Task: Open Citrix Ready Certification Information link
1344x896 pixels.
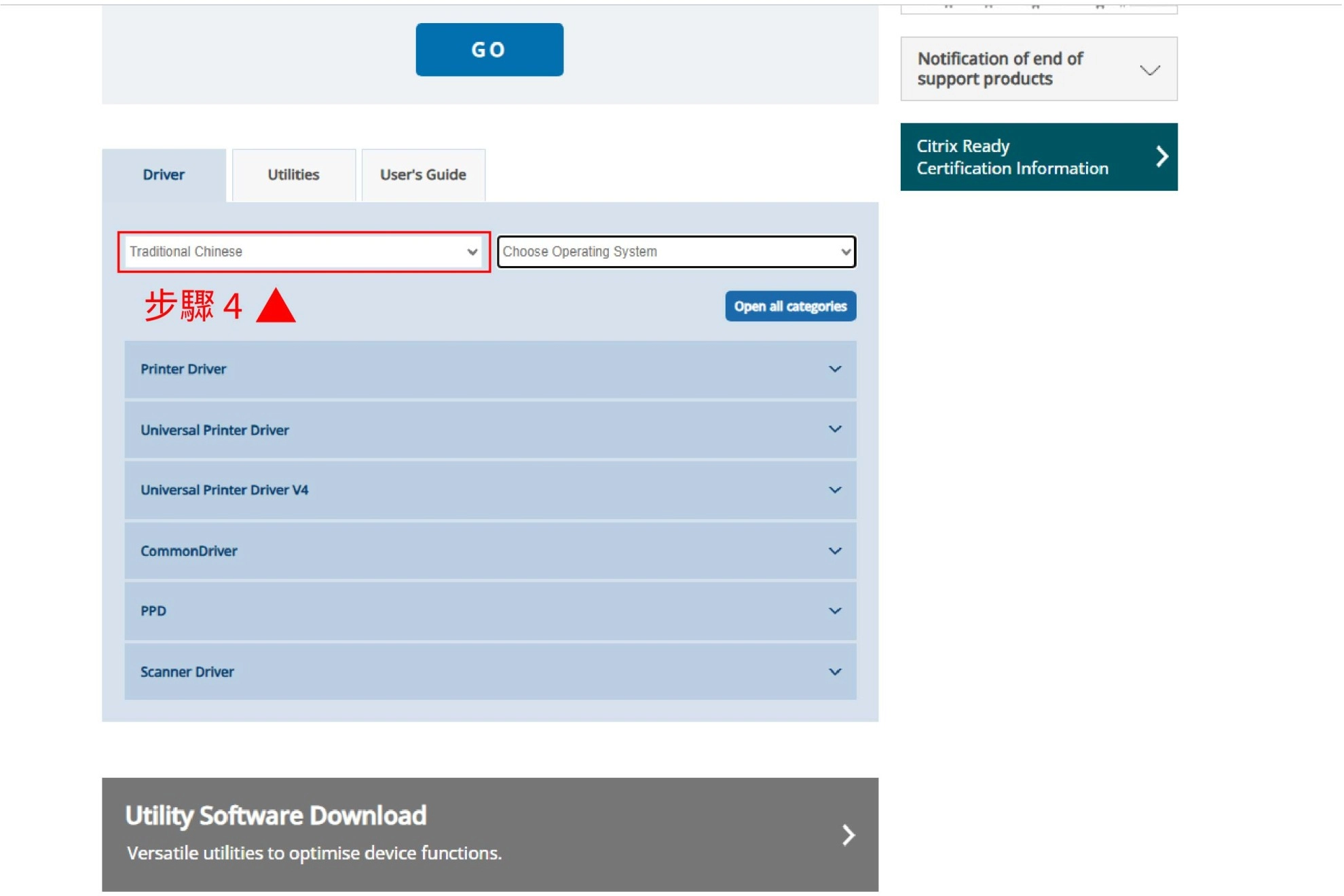Action: 1011,157
